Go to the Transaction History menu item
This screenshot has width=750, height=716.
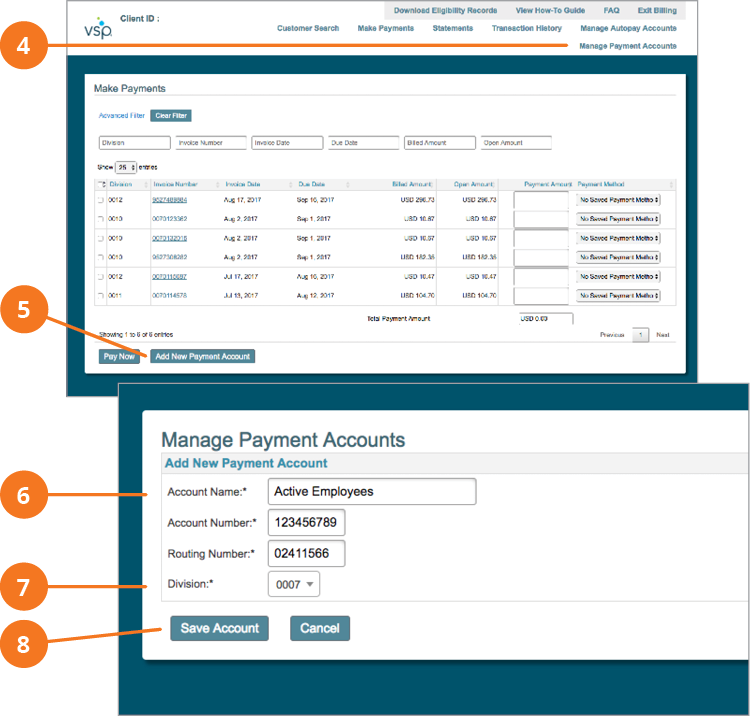point(526,28)
